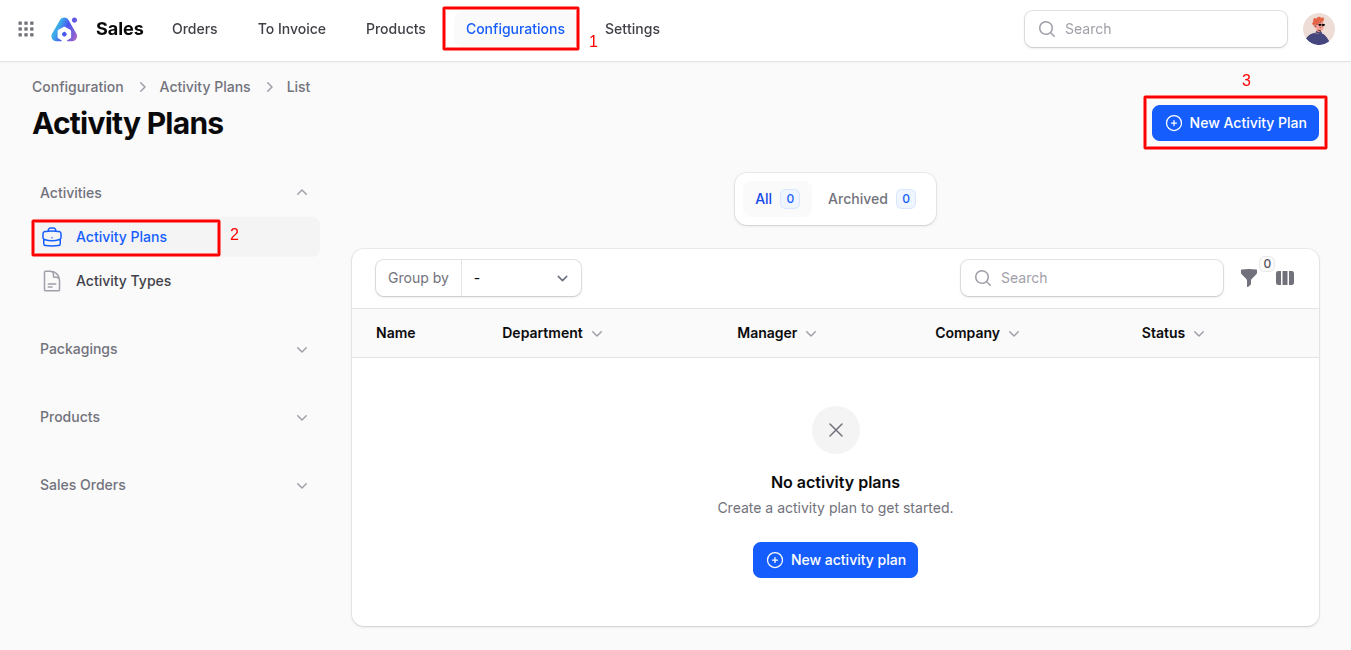Image resolution: width=1351 pixels, height=650 pixels.
Task: Open the optional columns selector icon
Action: pos(1285,278)
